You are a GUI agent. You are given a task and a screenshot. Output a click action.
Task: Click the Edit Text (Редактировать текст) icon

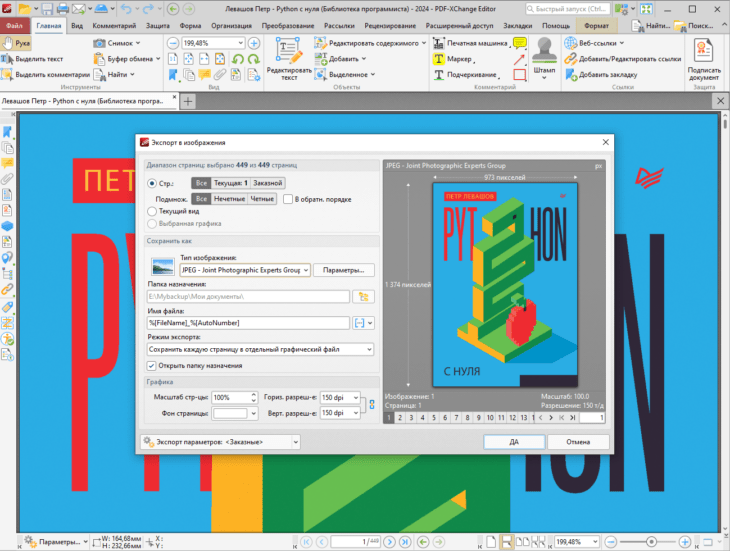(x=289, y=59)
